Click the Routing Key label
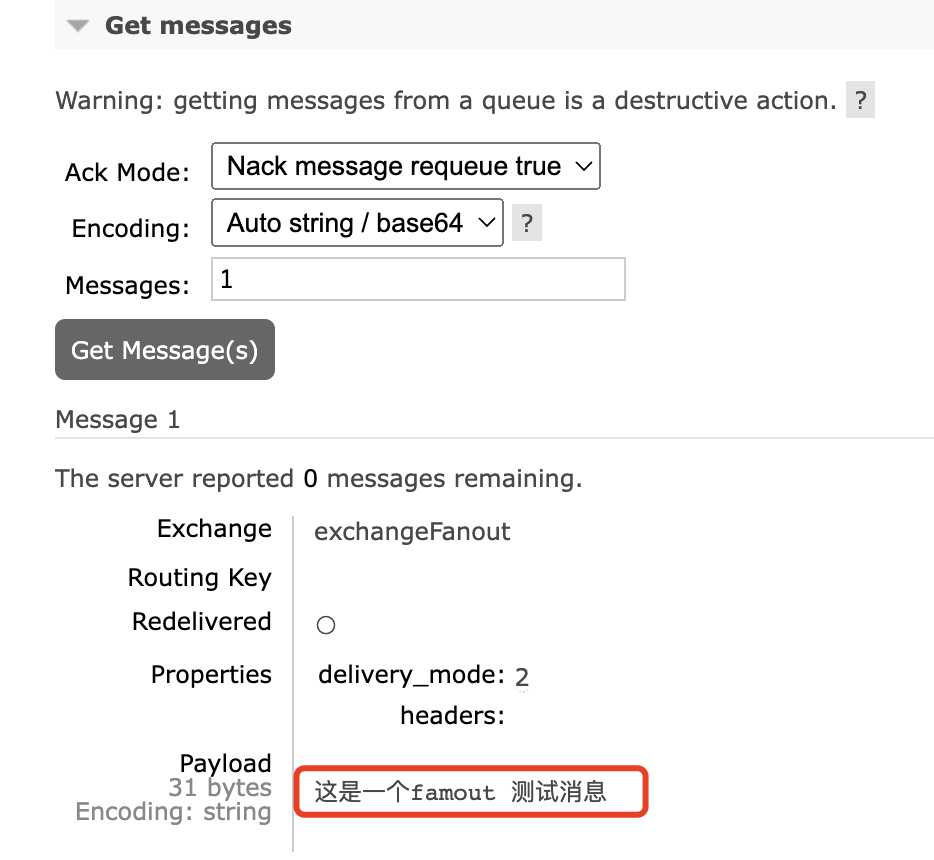 (x=200, y=578)
